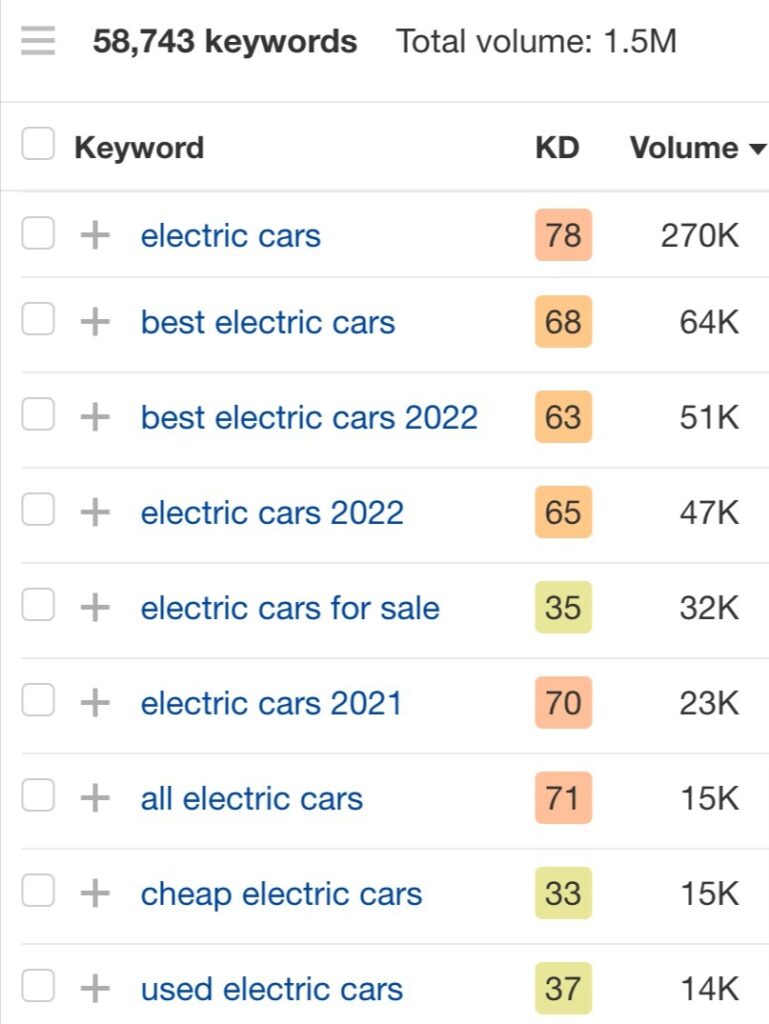The image size is (769, 1024).
Task: Click the KD 78 difficulty badge
Action: (563, 235)
